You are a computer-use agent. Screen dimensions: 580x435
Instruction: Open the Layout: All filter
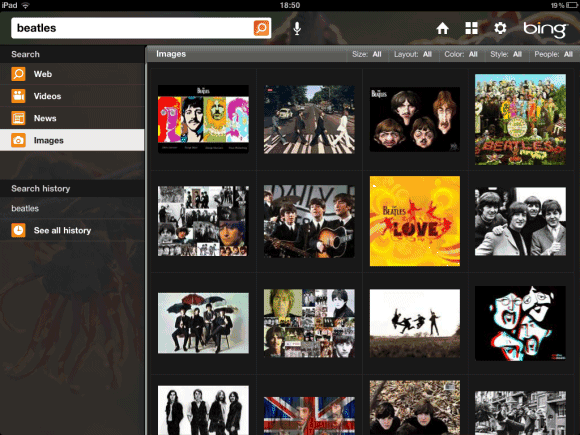tap(413, 54)
